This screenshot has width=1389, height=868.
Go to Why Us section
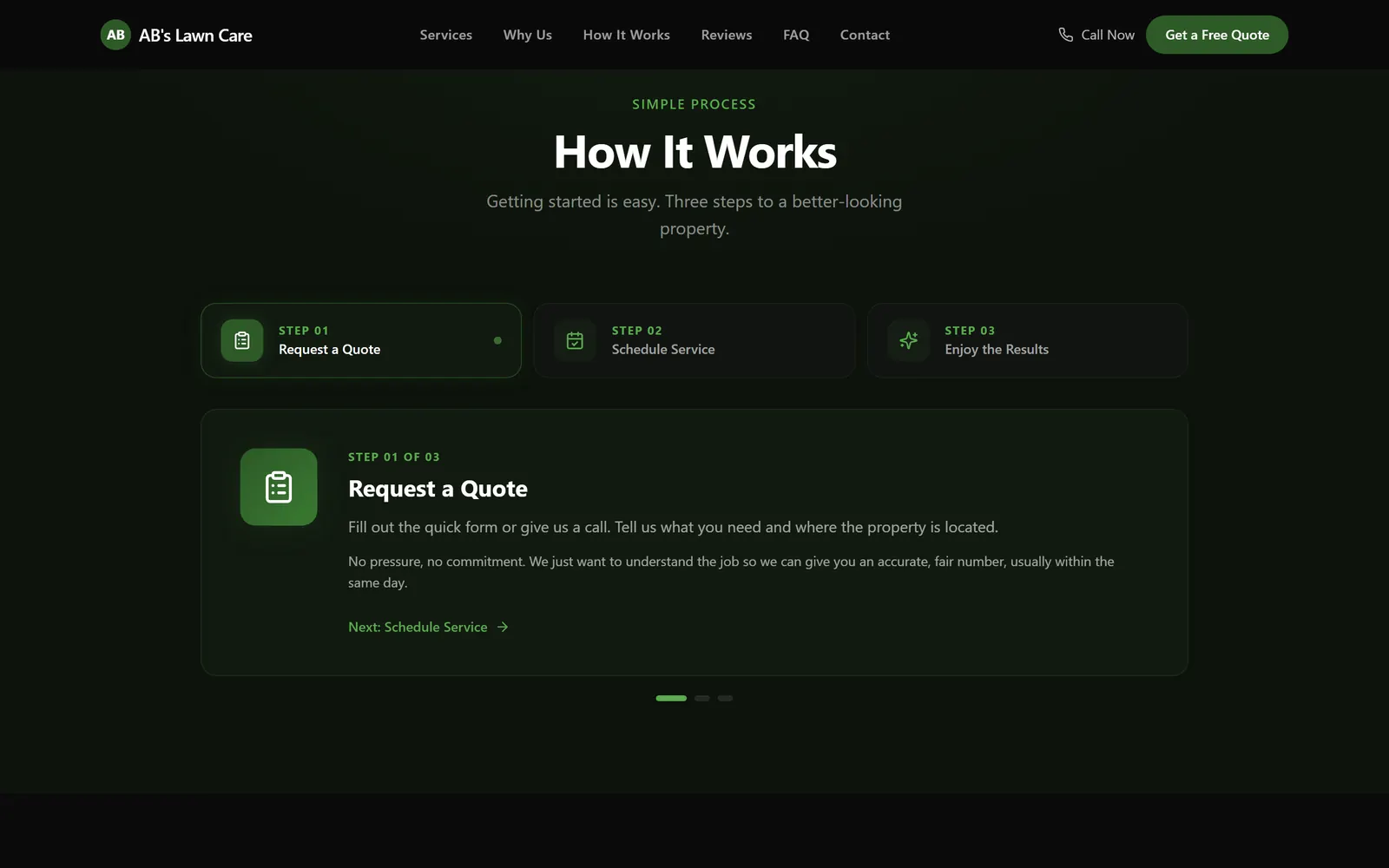tap(528, 35)
